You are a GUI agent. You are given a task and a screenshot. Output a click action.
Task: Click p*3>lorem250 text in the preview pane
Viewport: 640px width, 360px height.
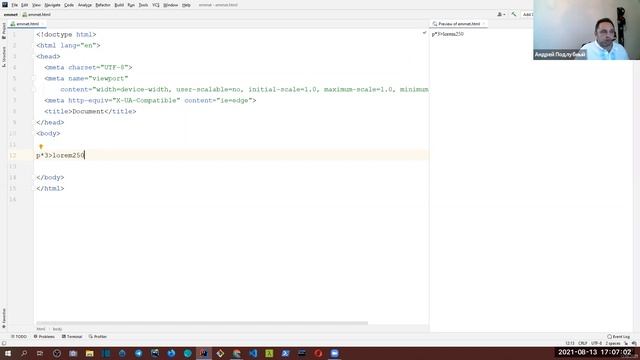click(x=448, y=34)
